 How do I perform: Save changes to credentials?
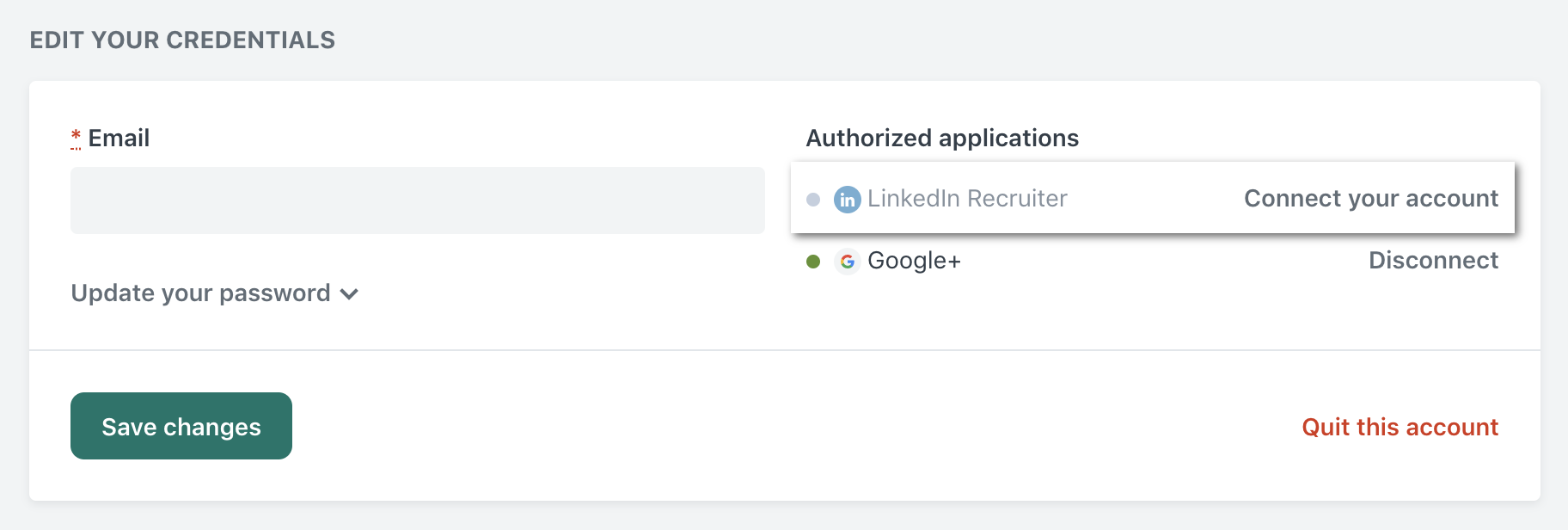point(181,426)
